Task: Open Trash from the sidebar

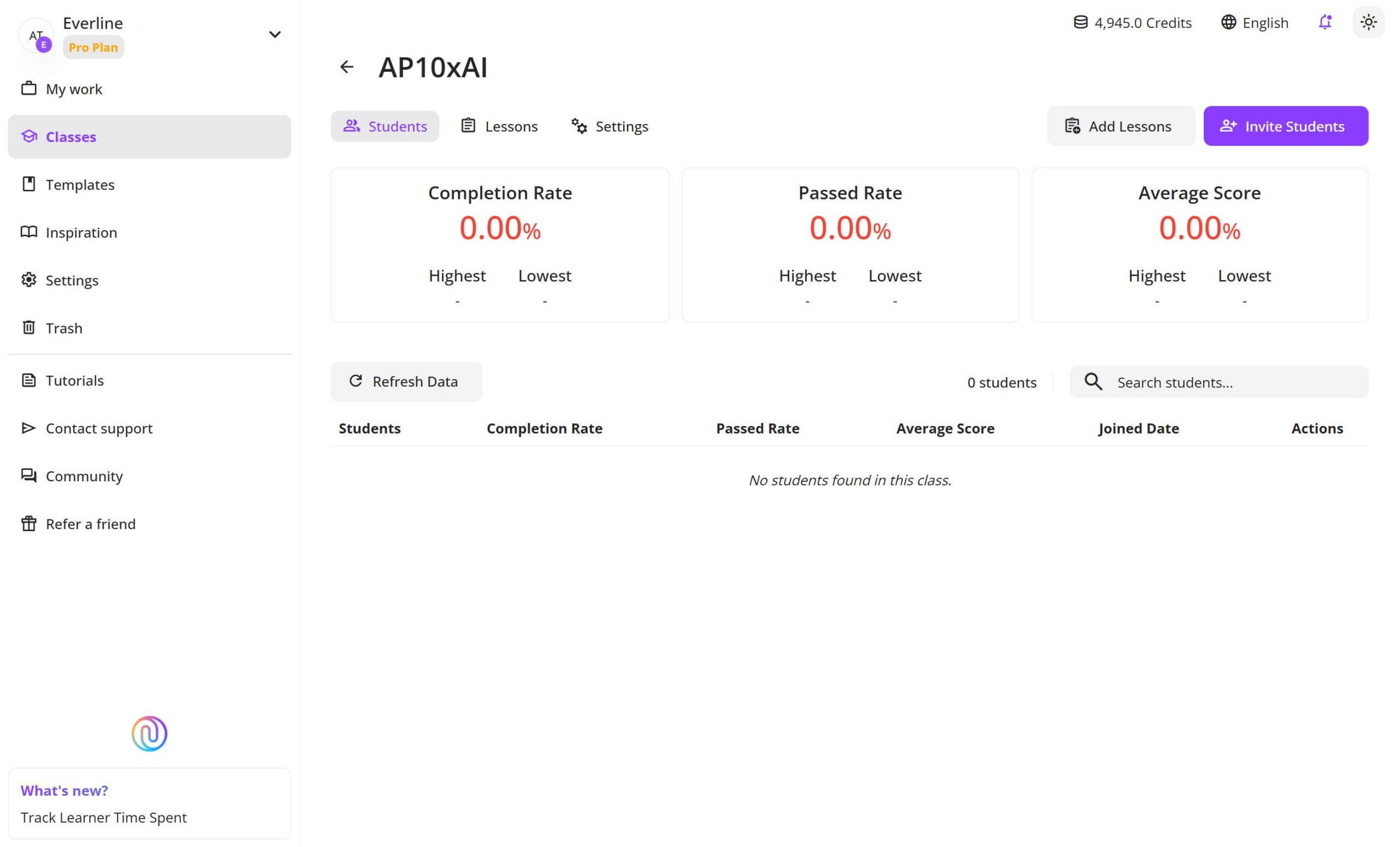Action: tap(63, 328)
